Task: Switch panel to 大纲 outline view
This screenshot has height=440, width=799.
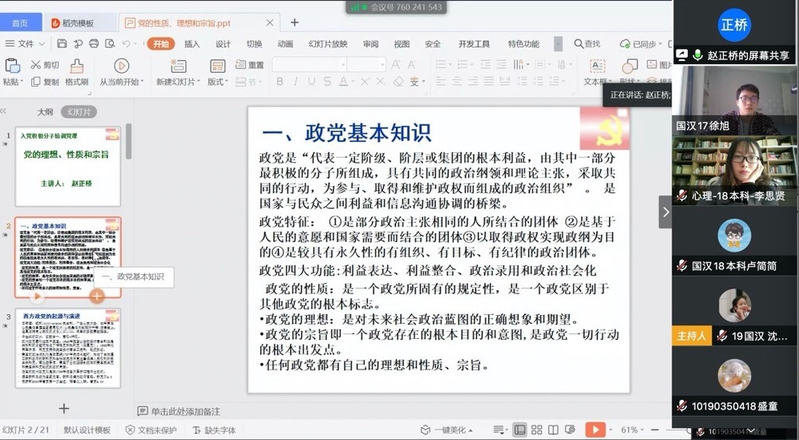Action: click(x=45, y=112)
